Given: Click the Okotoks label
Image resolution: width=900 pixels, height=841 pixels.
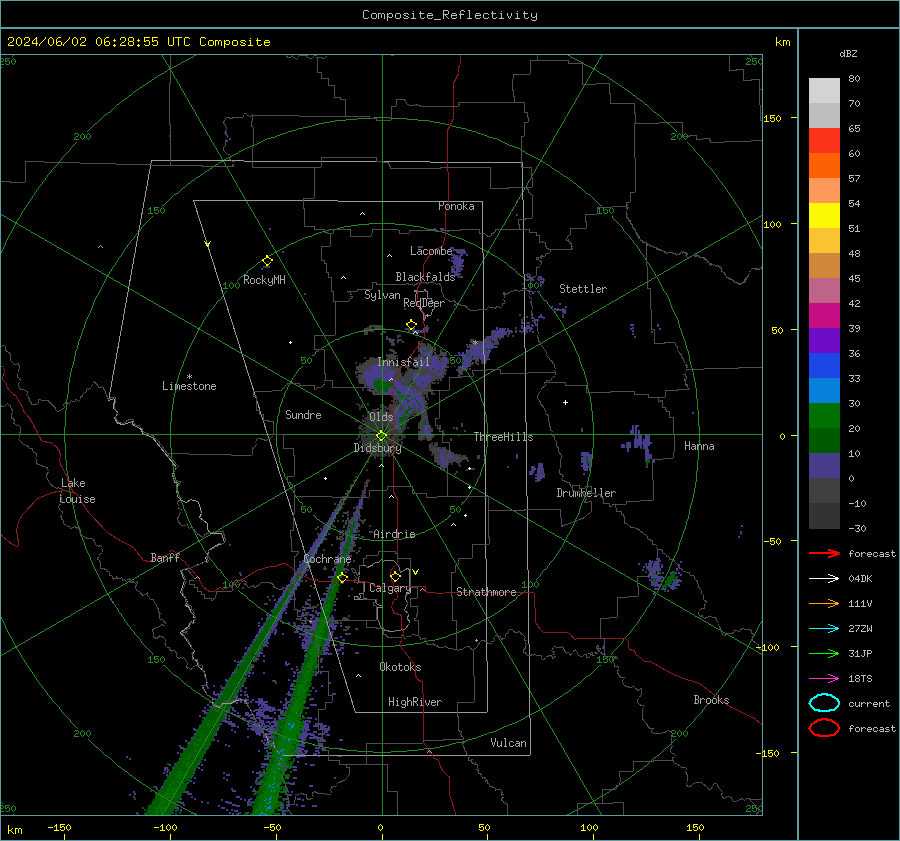Looking at the screenshot, I should point(400,667).
